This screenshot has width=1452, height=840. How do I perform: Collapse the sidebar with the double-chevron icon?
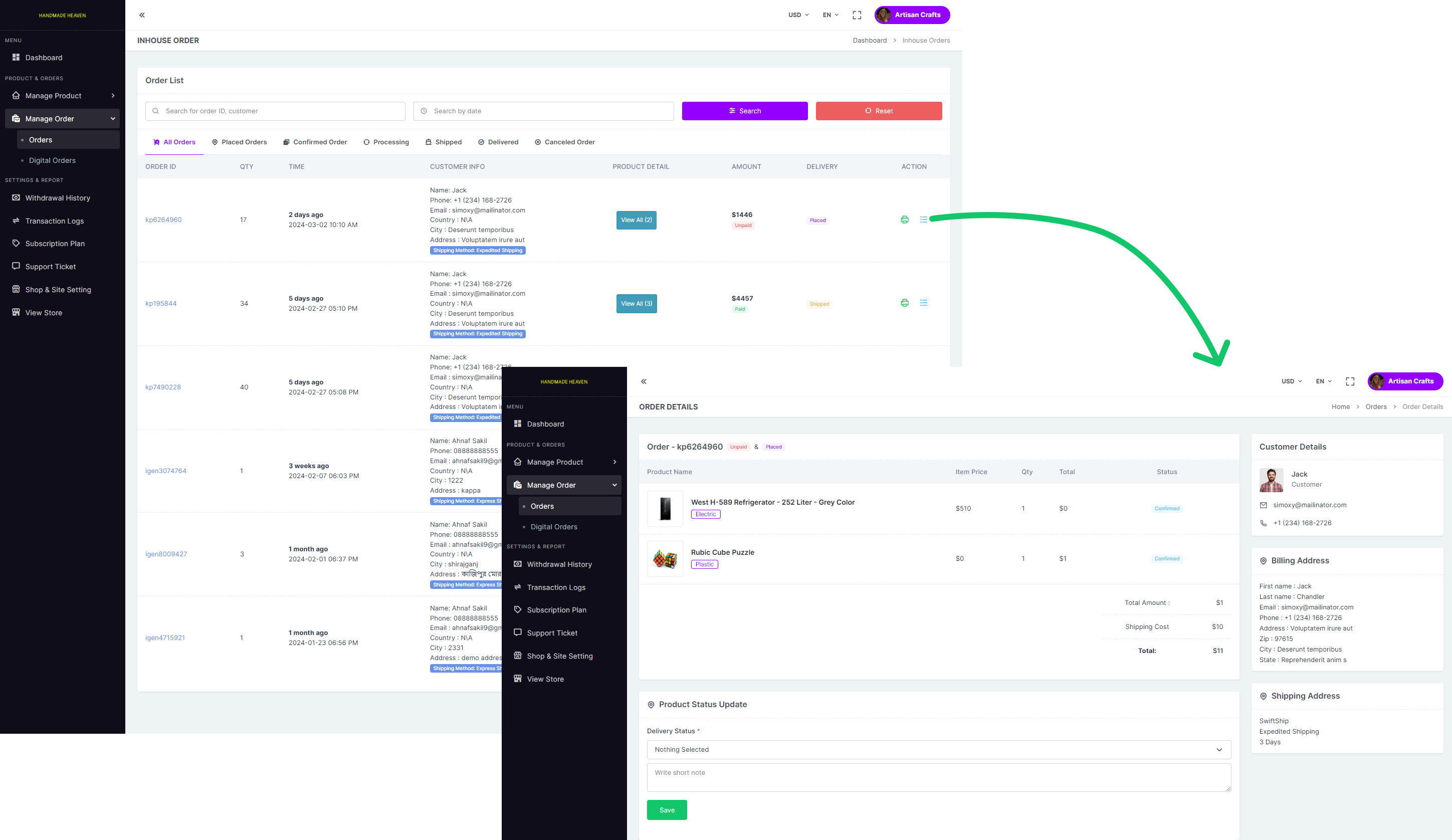click(142, 15)
